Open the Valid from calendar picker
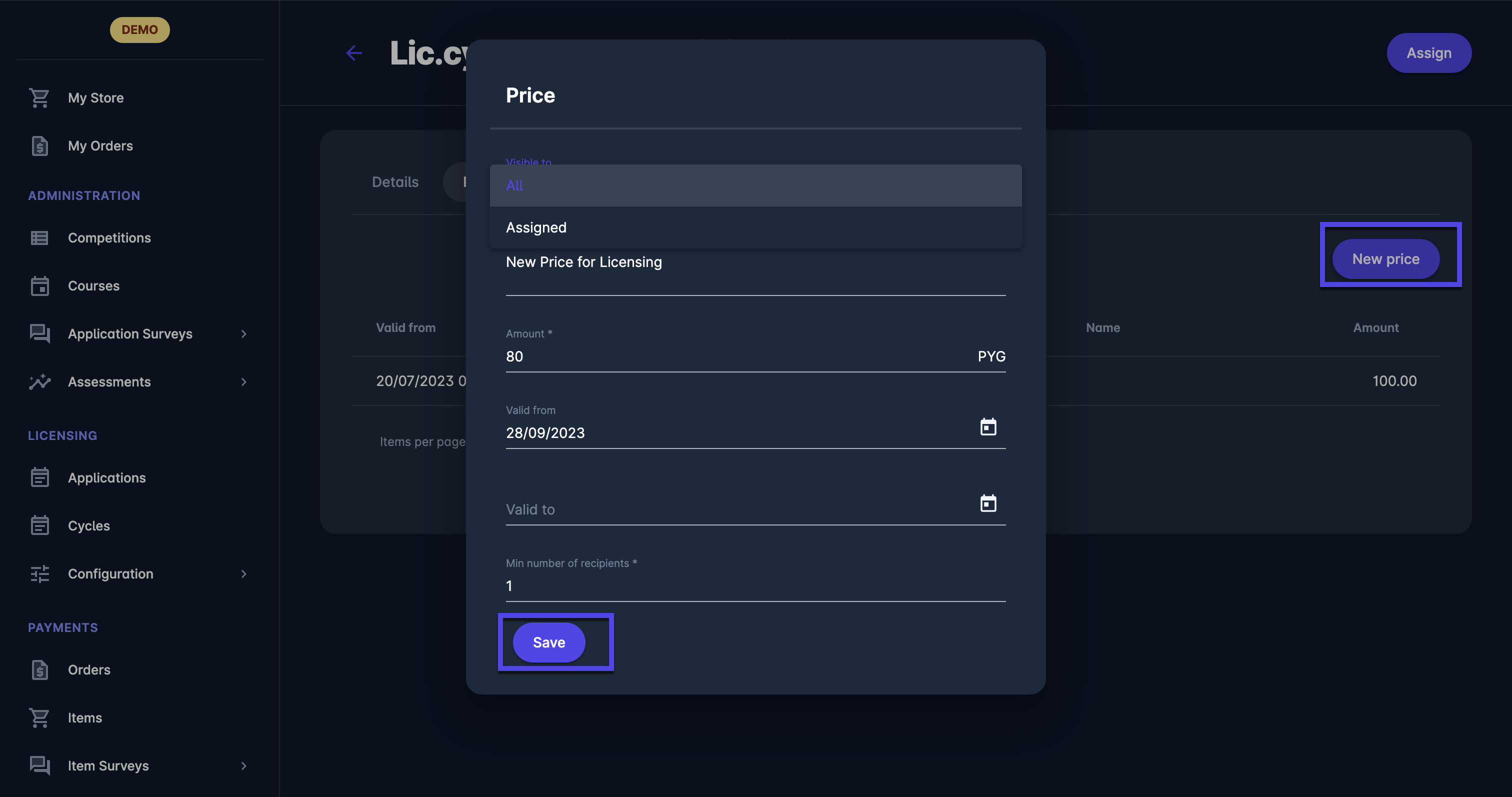The image size is (1512, 797). [x=988, y=427]
